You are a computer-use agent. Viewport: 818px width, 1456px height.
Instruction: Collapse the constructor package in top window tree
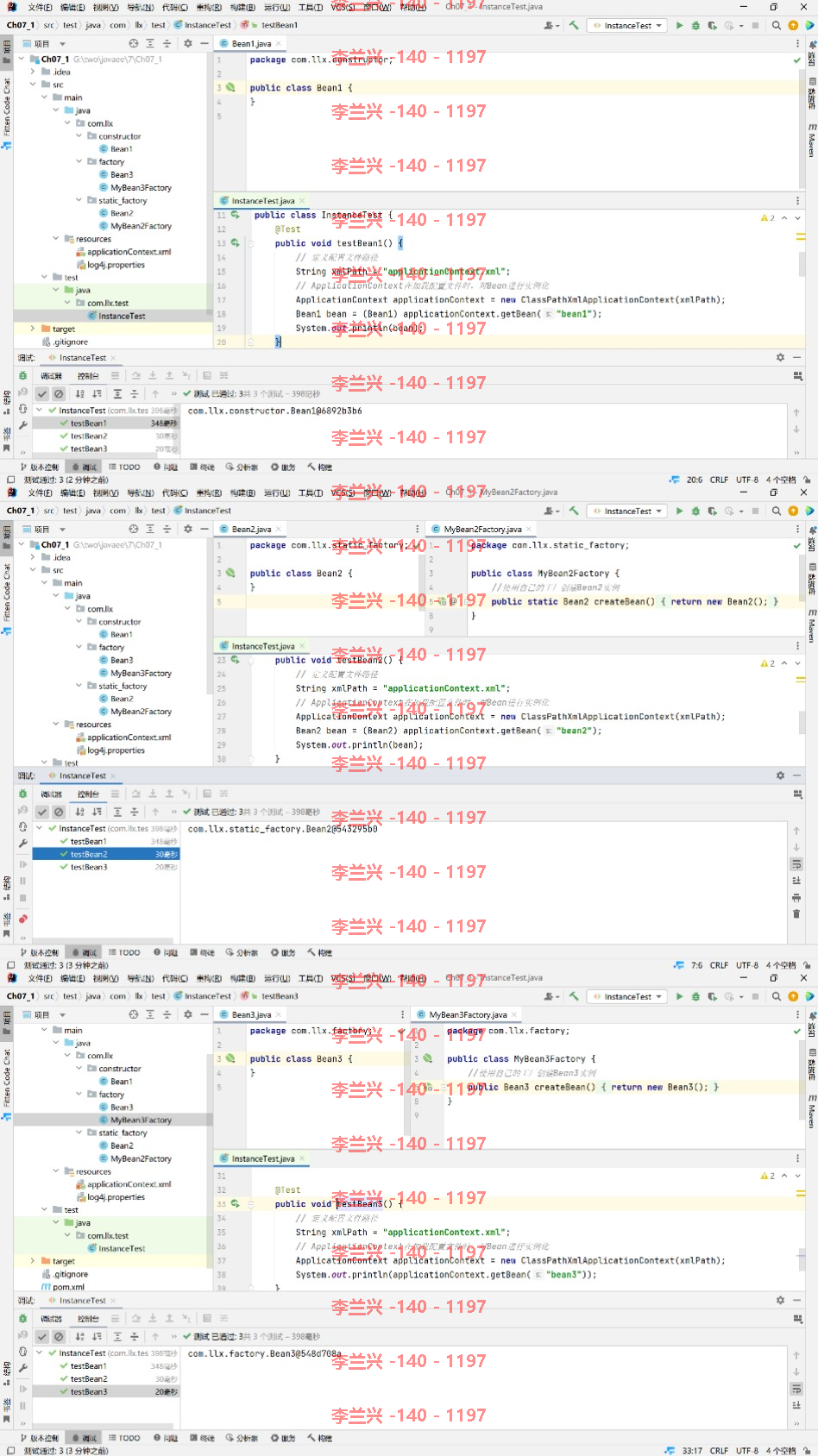(79, 136)
